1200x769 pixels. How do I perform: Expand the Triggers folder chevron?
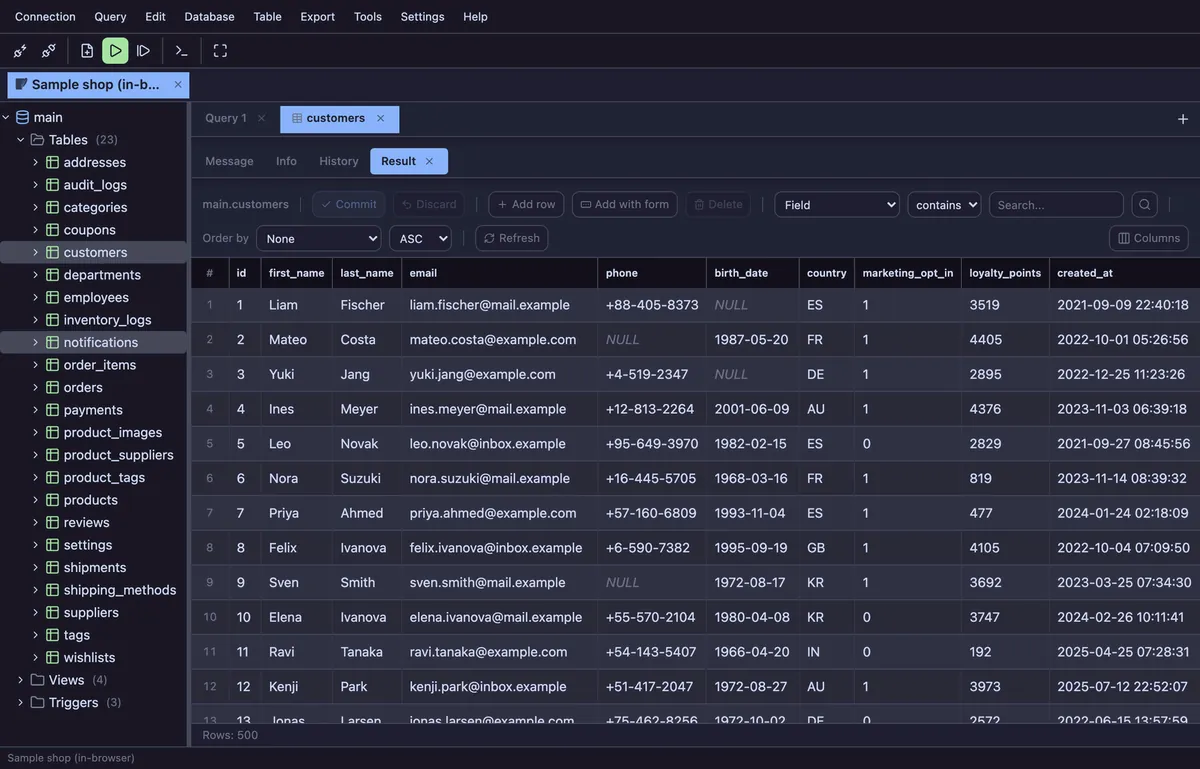[x=20, y=703]
